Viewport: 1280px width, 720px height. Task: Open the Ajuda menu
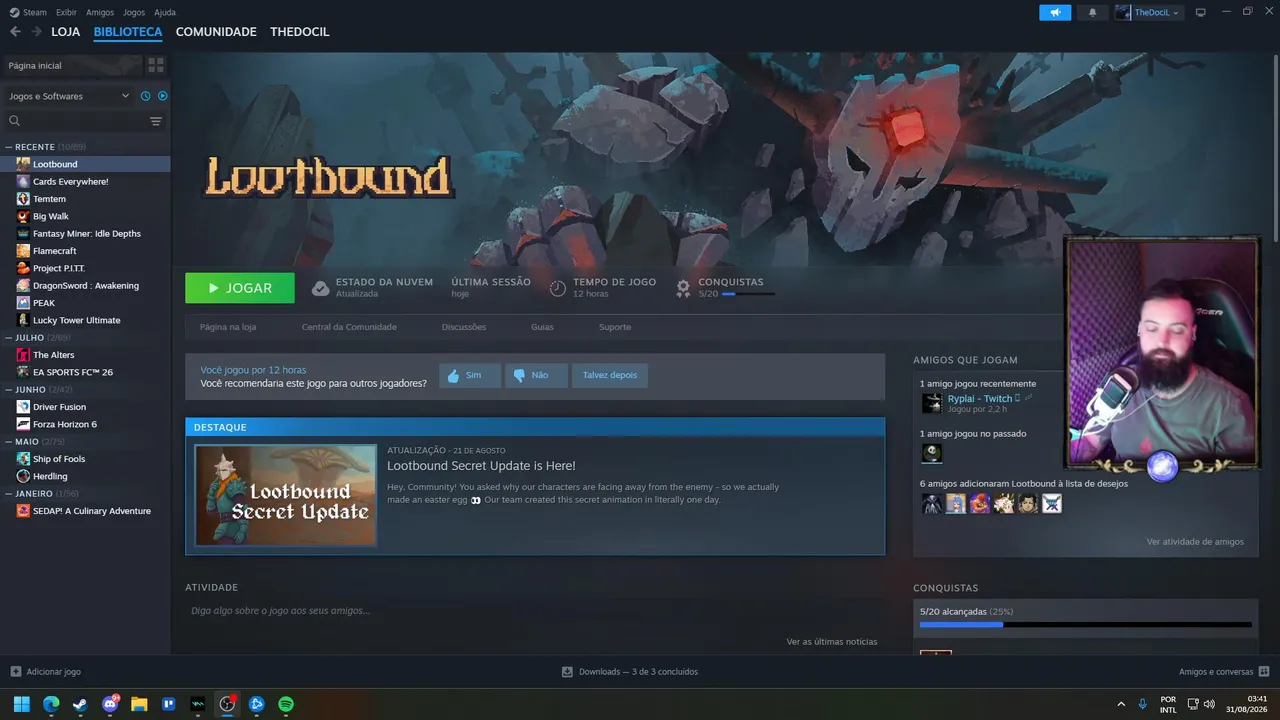tap(165, 12)
